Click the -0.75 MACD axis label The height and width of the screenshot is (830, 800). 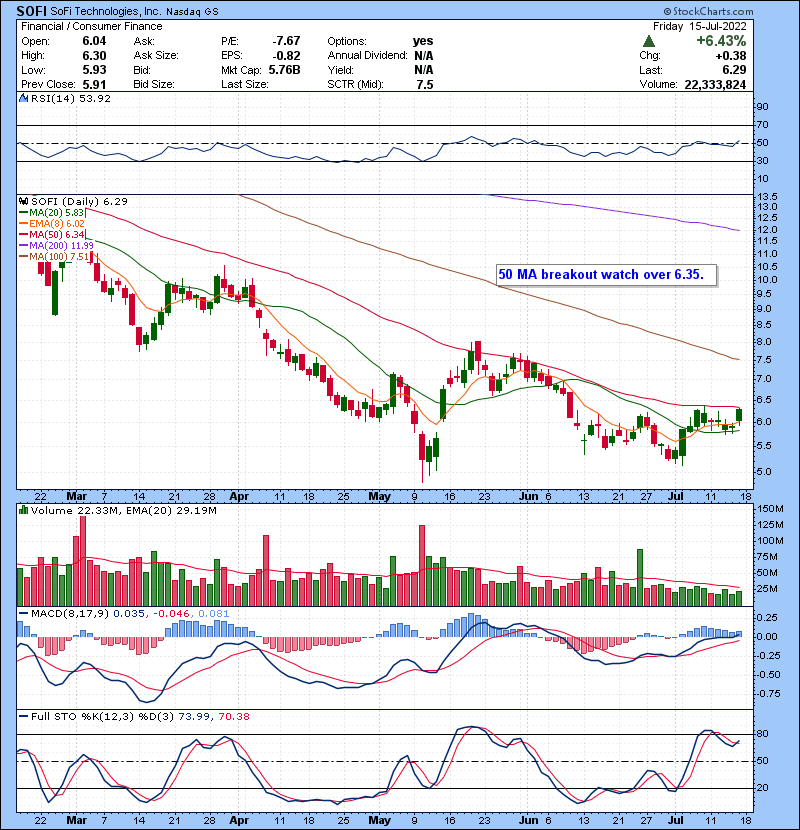pos(767,693)
